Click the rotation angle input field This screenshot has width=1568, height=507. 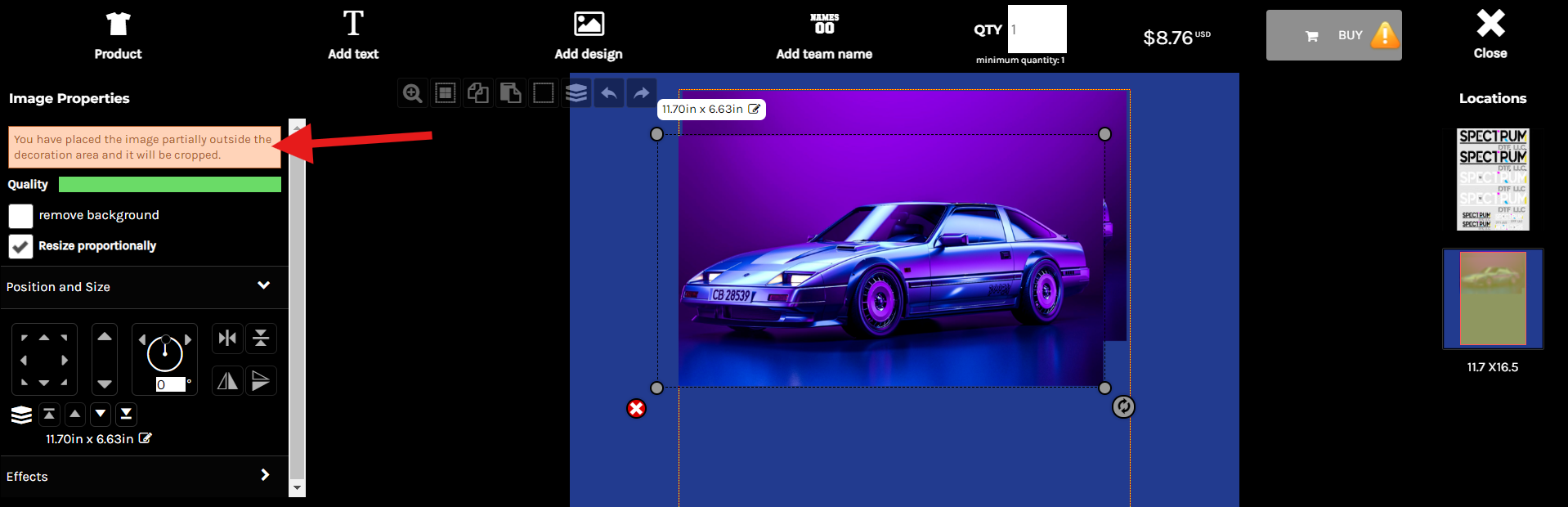[x=170, y=385]
